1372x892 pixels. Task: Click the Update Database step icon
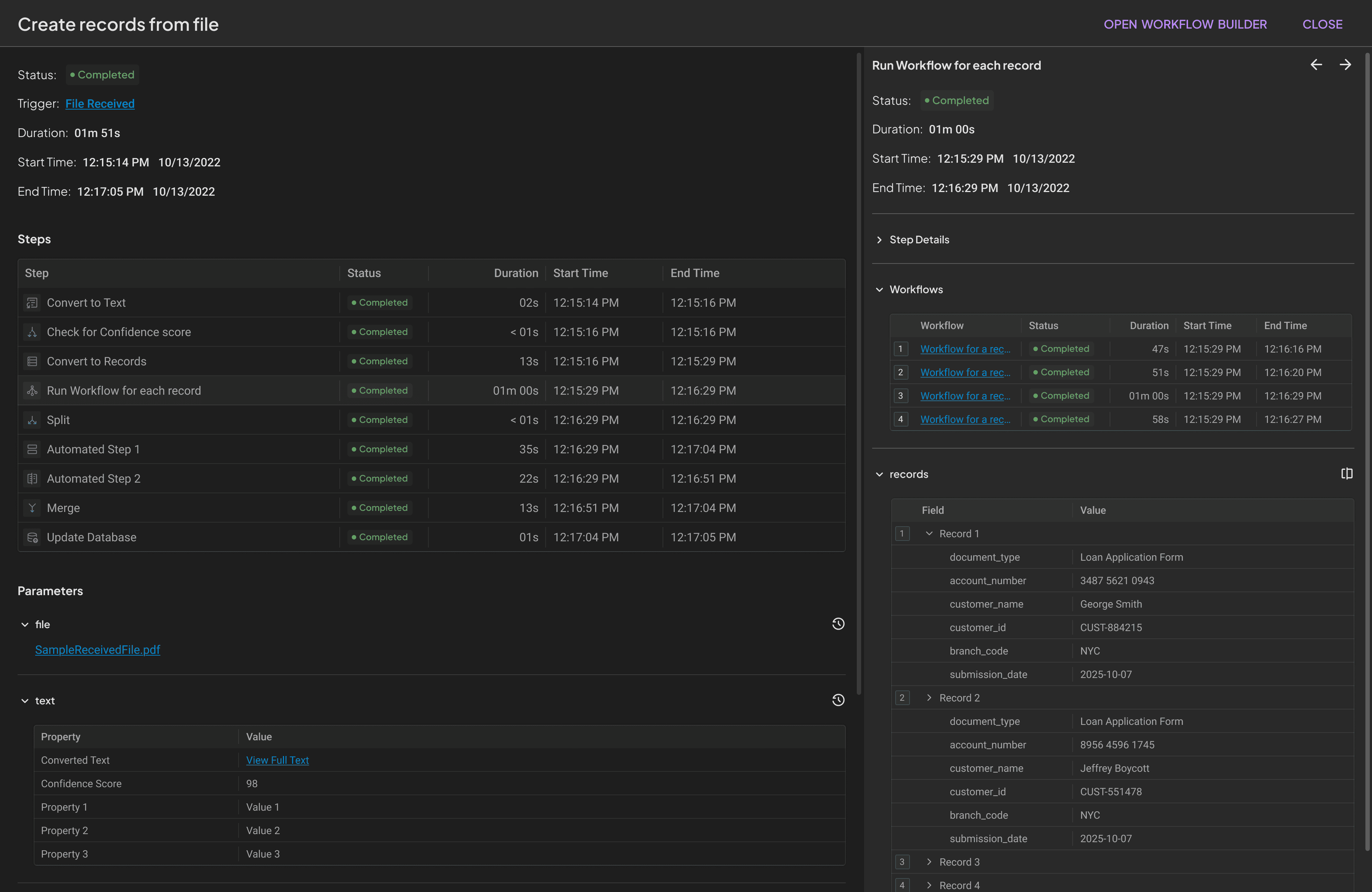click(32, 537)
